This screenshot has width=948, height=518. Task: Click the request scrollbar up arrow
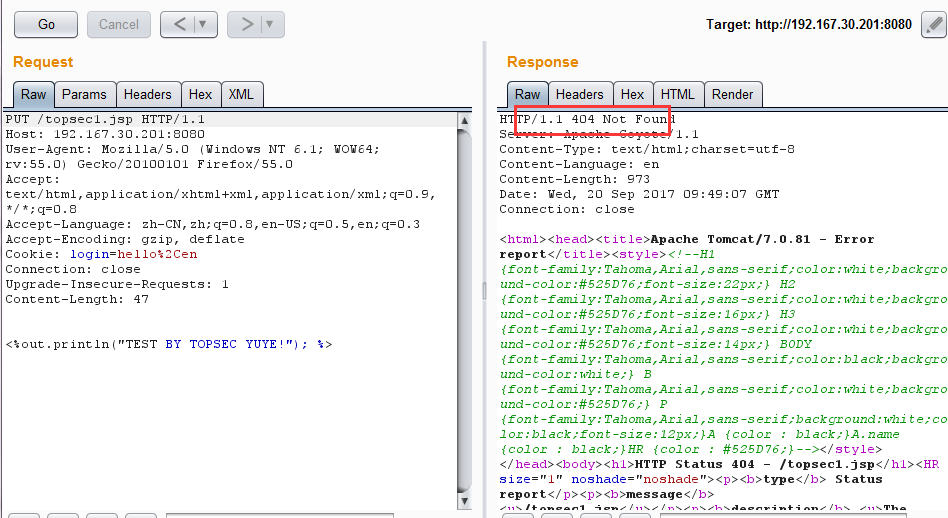pos(464,120)
